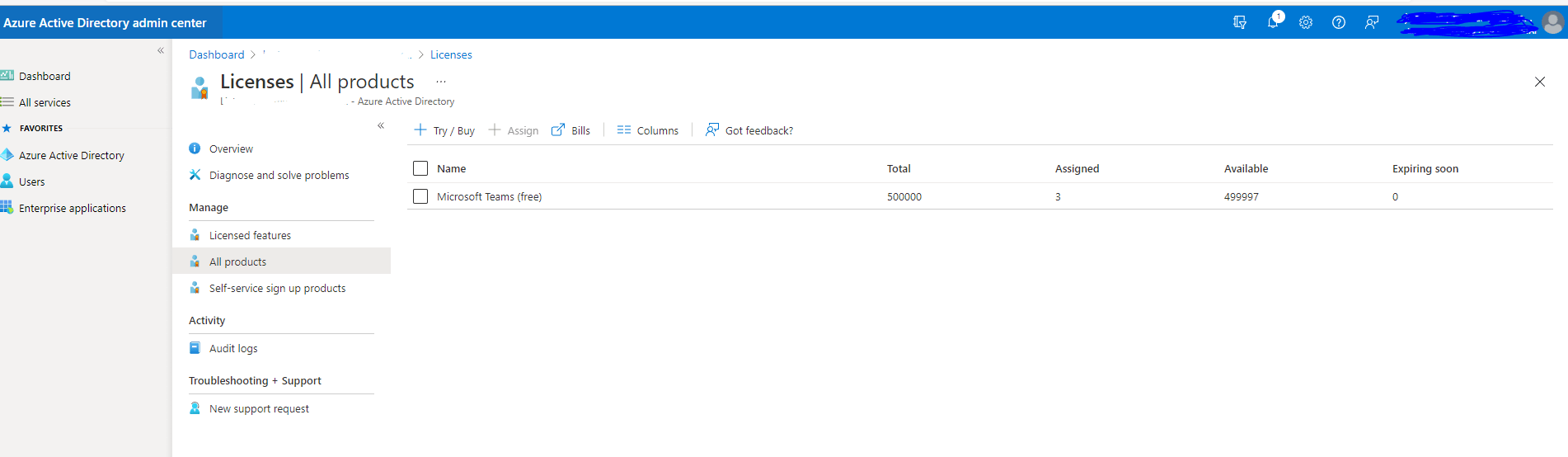Close the Licenses blade with X
The width and height of the screenshot is (1568, 457).
point(1539,82)
